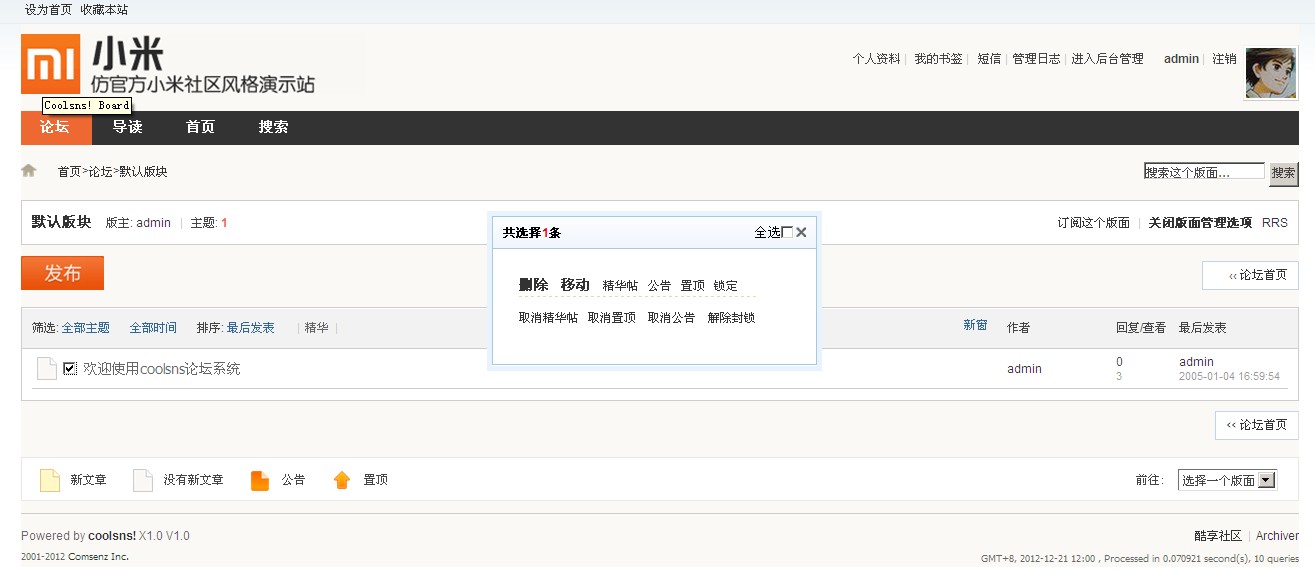The height and width of the screenshot is (574, 1315).
Task: Tick the 全选 checkbox in popup
Action: click(787, 232)
